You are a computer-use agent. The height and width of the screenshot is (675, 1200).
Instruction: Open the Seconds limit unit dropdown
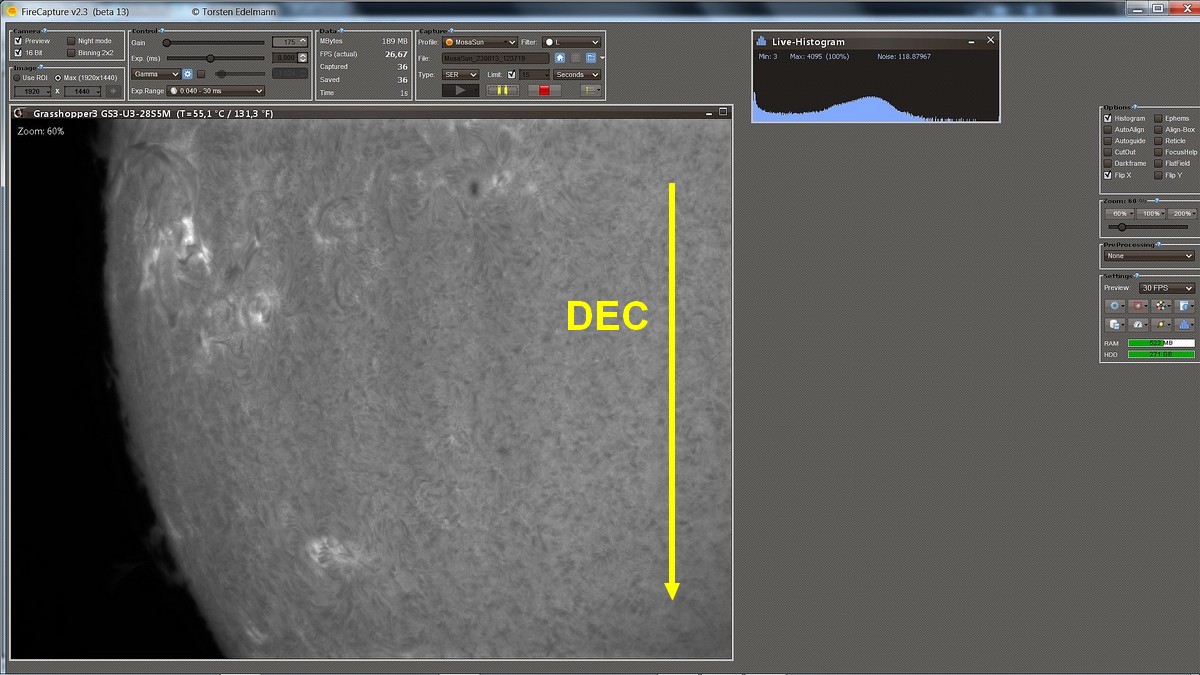[578, 74]
